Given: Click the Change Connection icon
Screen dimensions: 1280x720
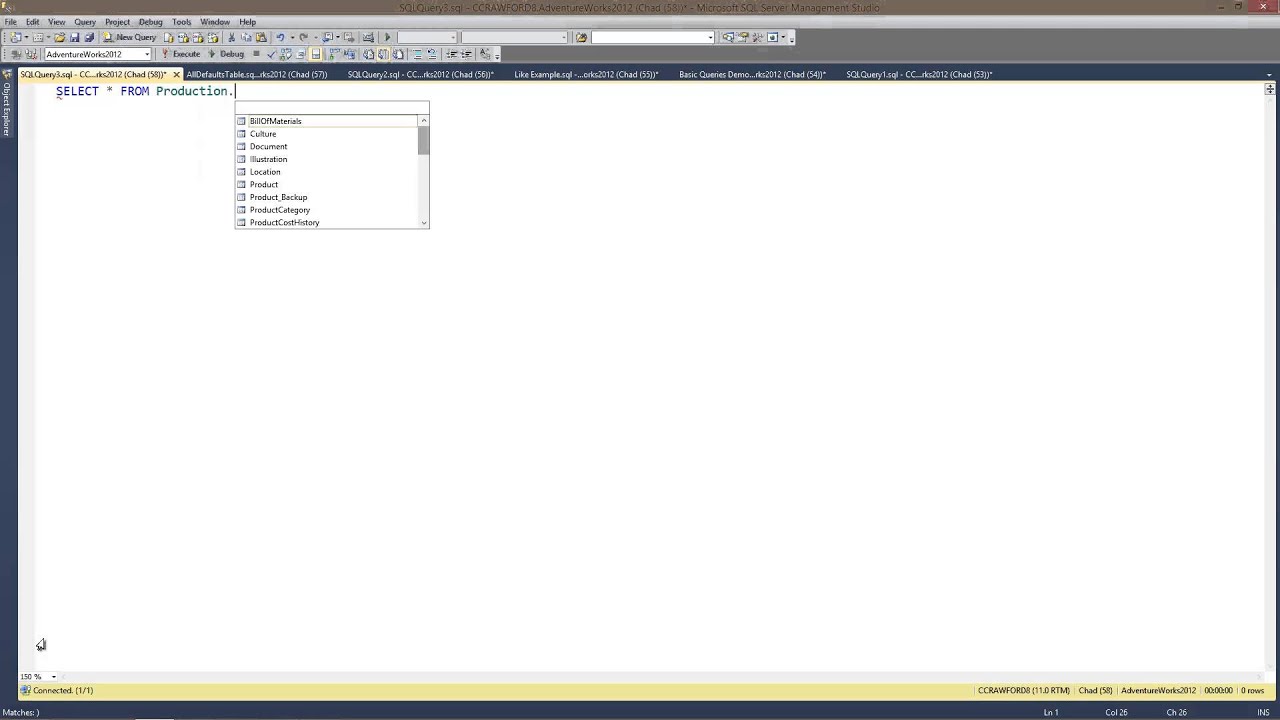Looking at the screenshot, I should click(x=31, y=54).
